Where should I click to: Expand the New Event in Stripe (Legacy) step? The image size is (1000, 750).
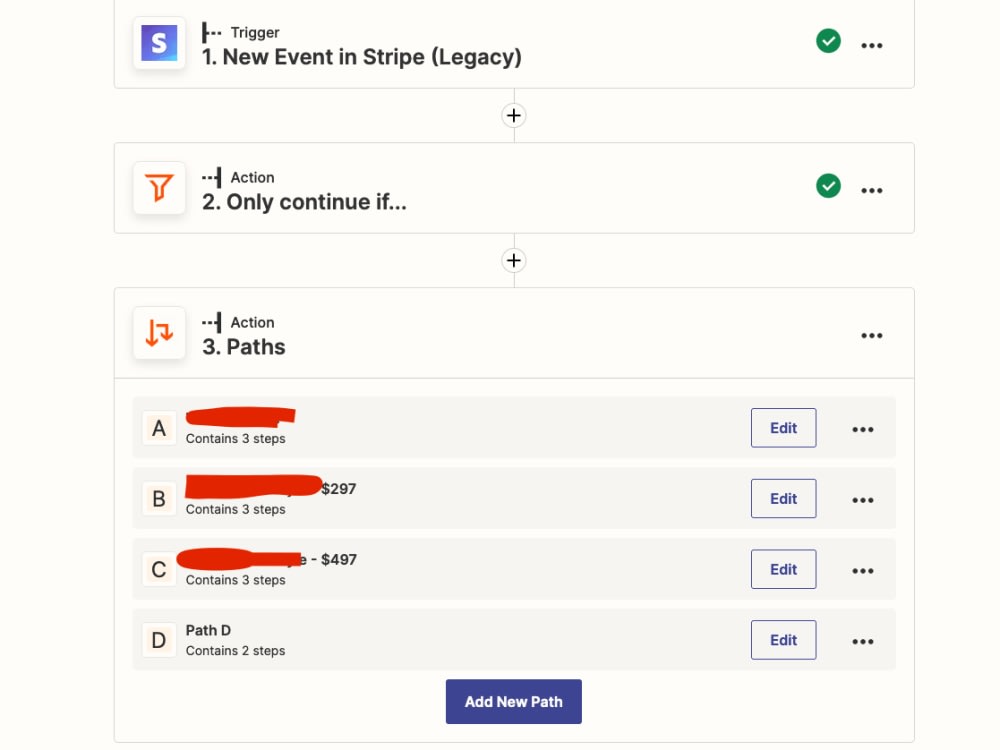tap(362, 57)
